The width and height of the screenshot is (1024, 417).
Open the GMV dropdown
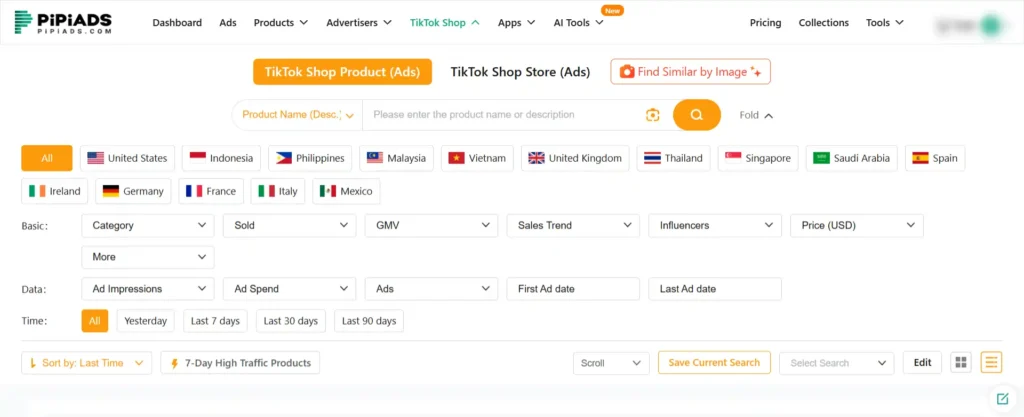[x=432, y=225]
